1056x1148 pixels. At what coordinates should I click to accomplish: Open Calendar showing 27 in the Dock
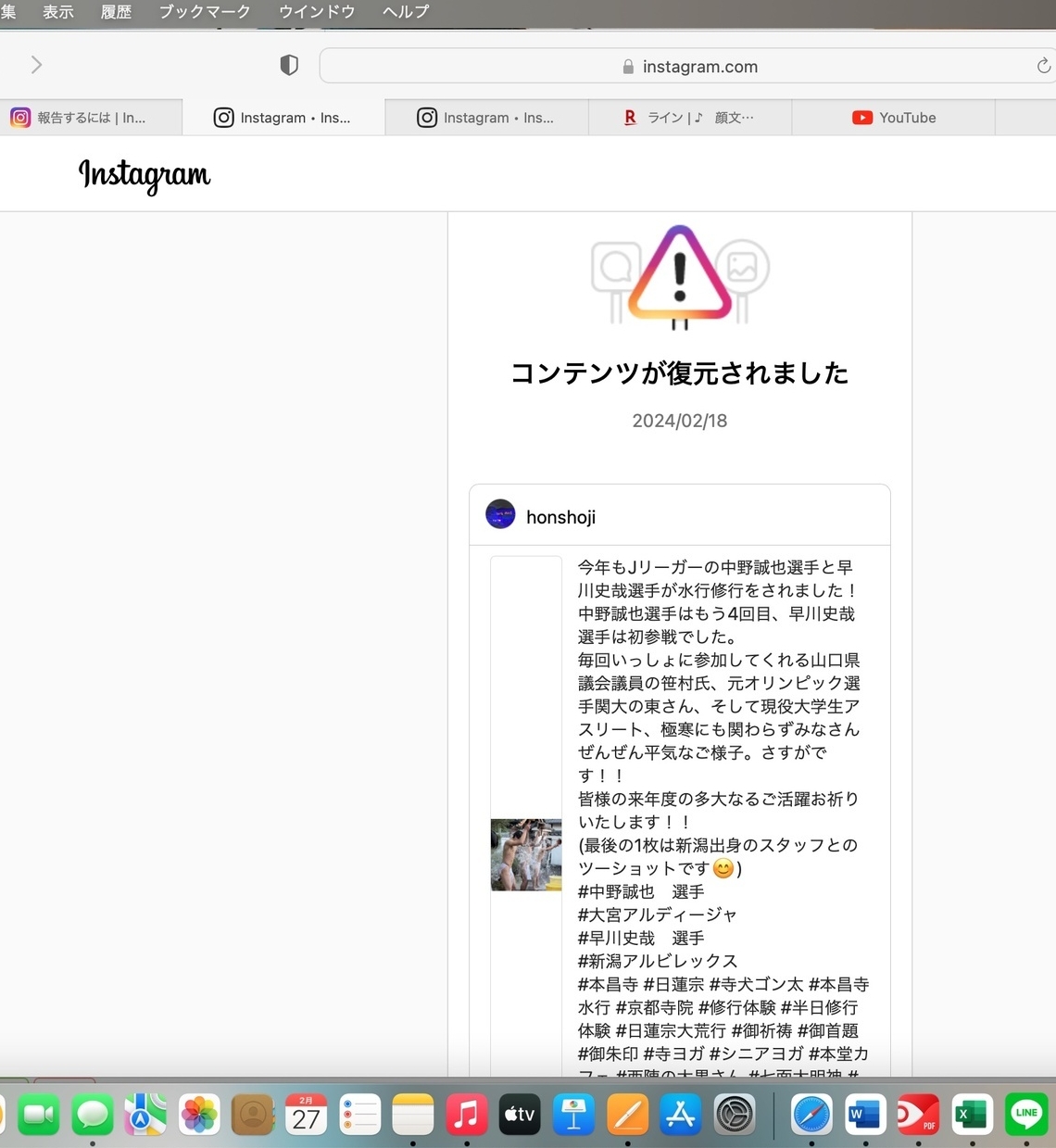coord(306,1115)
